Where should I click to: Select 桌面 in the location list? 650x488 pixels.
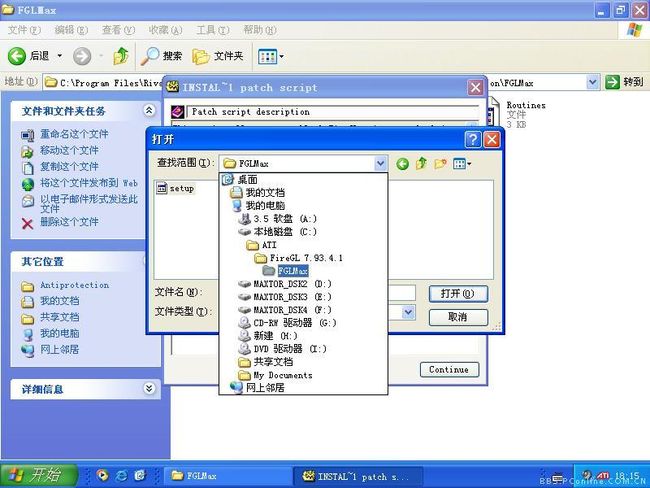(248, 180)
